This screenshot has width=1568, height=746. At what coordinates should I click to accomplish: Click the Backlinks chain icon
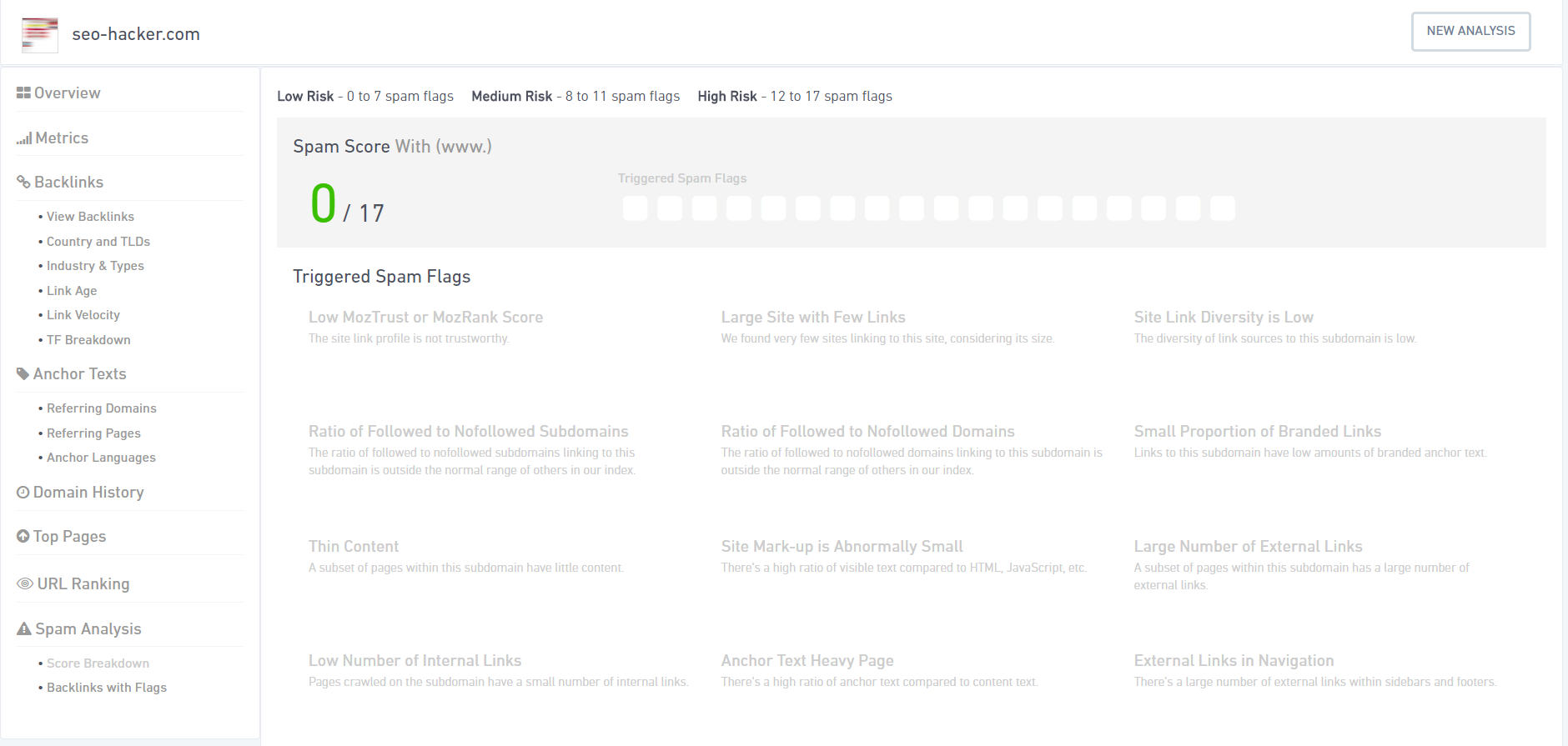pos(23,183)
